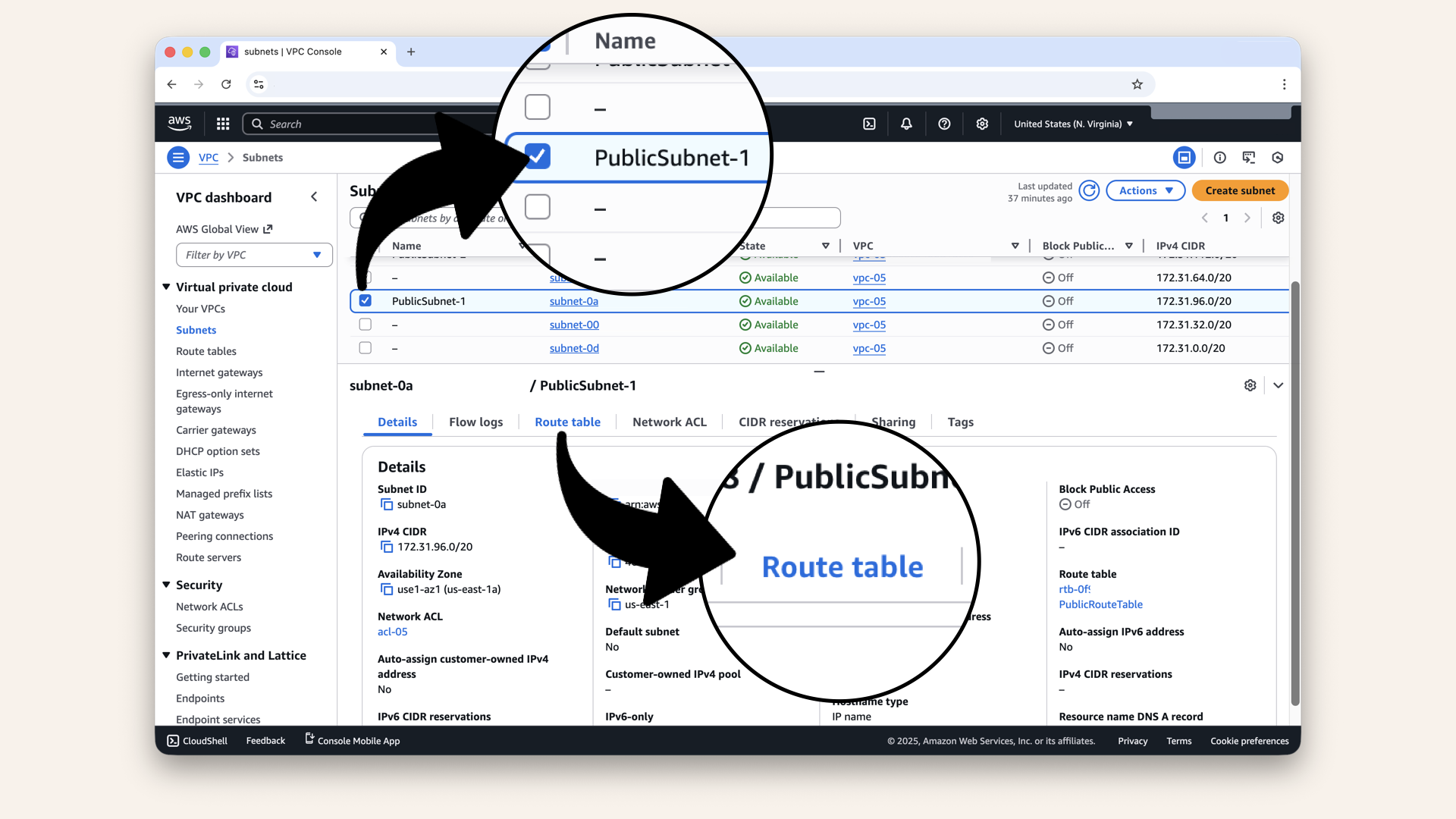Open AWS help via the question mark icon
Viewport: 1456px width, 819px height.
tap(944, 124)
